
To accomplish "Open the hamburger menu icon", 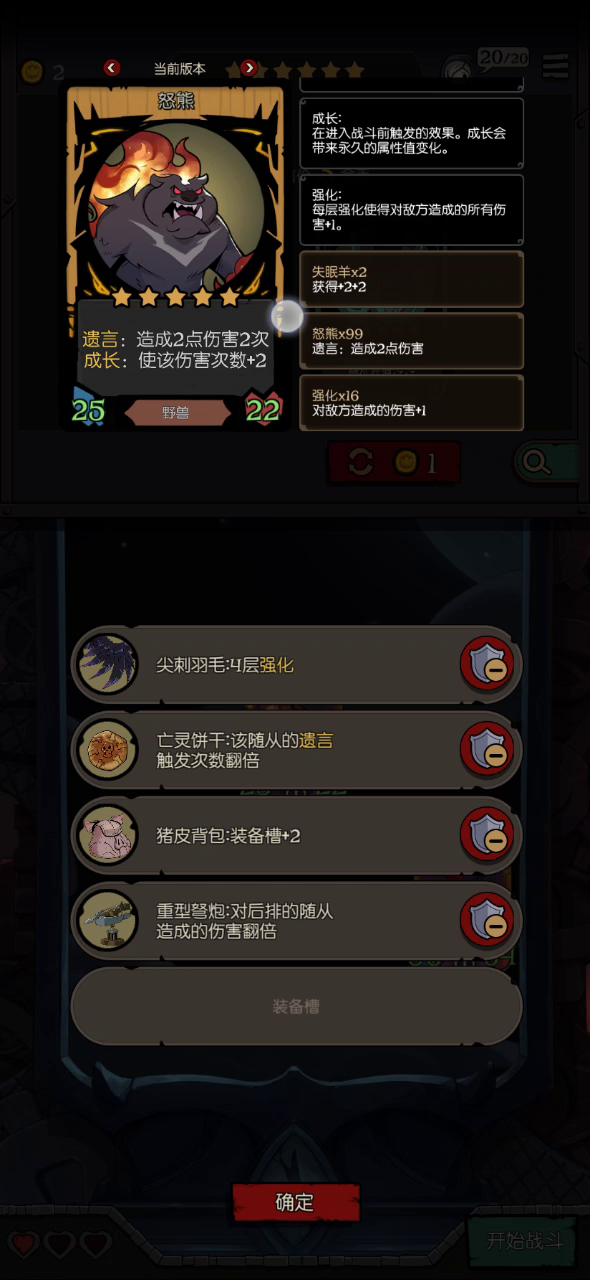I will click(x=555, y=67).
